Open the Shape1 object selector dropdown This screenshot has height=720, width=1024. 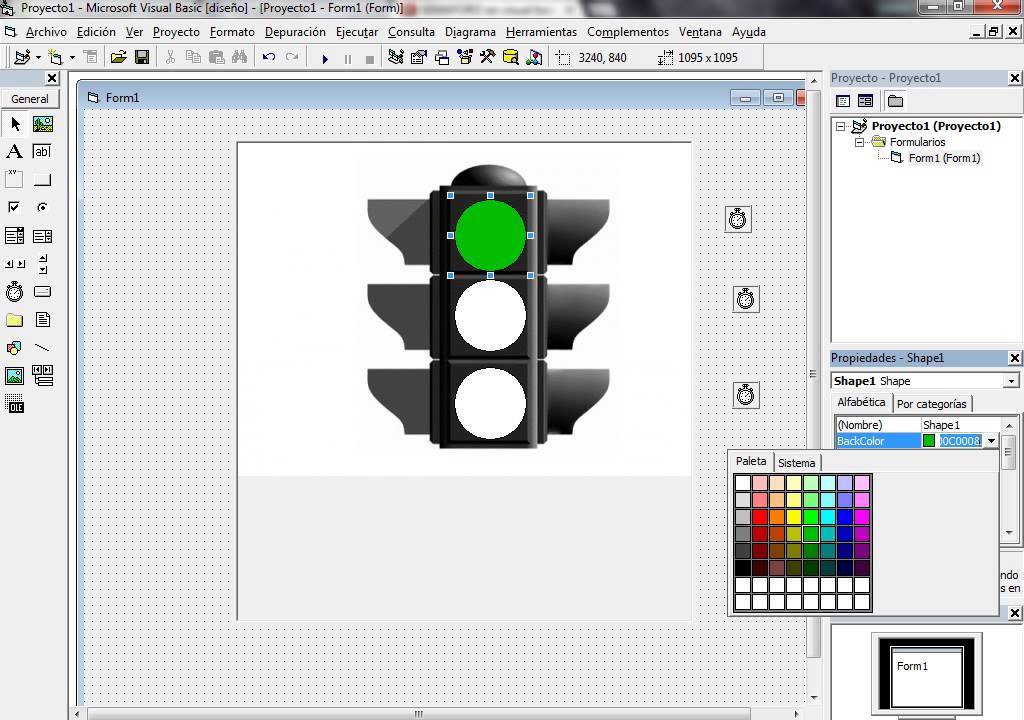[1010, 381]
